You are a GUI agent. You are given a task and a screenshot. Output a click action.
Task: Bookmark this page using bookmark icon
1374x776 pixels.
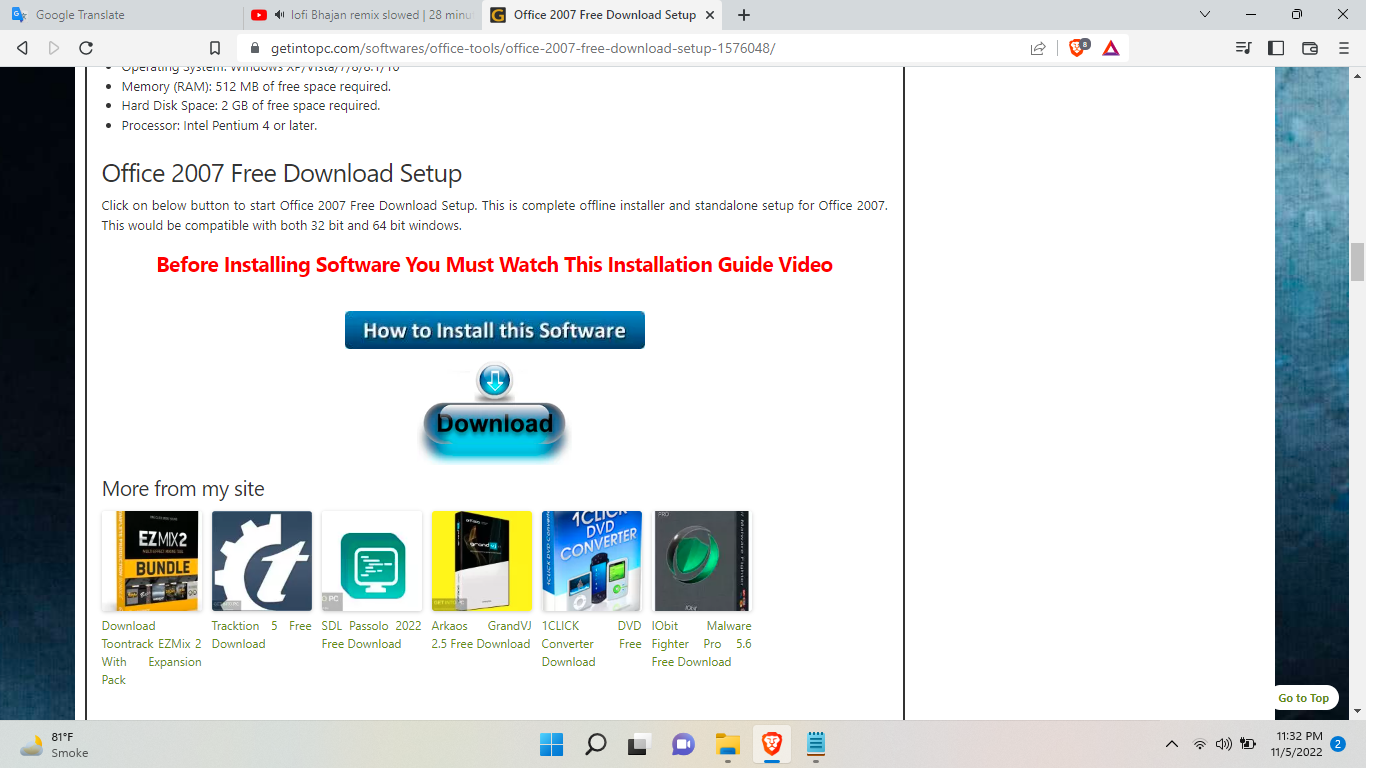[215, 48]
